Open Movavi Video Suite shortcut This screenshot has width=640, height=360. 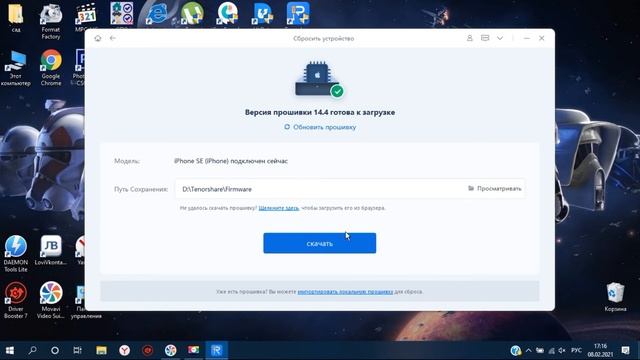pos(51,300)
